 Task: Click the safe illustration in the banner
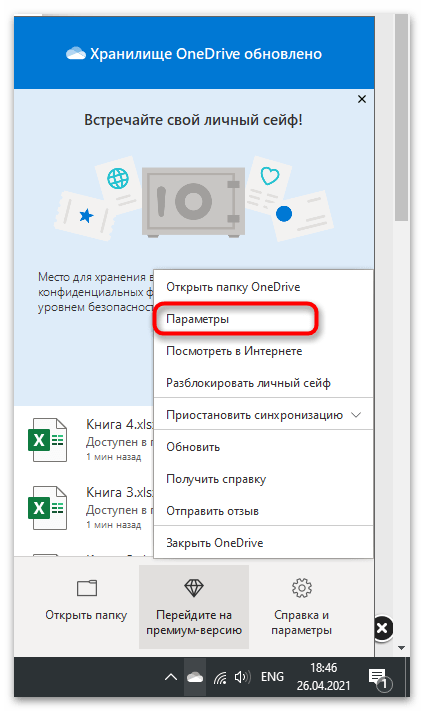coord(194,201)
